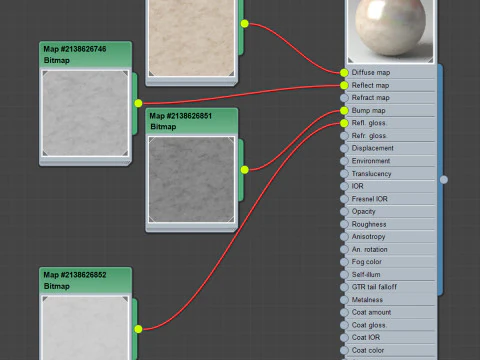Click the Self-illum input socket
Screen dimensions: 480x360
coord(344,275)
